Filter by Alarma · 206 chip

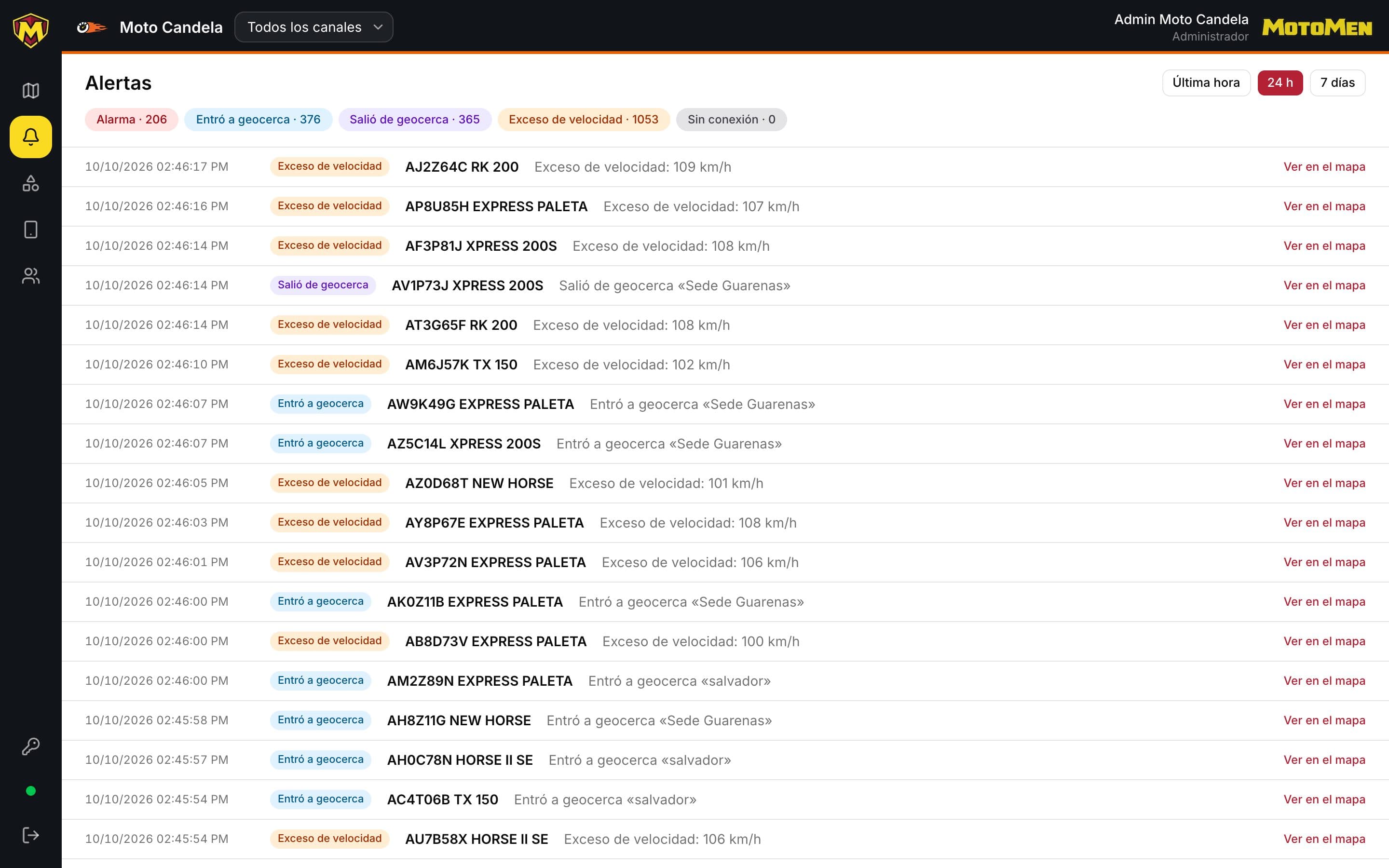pyautogui.click(x=132, y=120)
